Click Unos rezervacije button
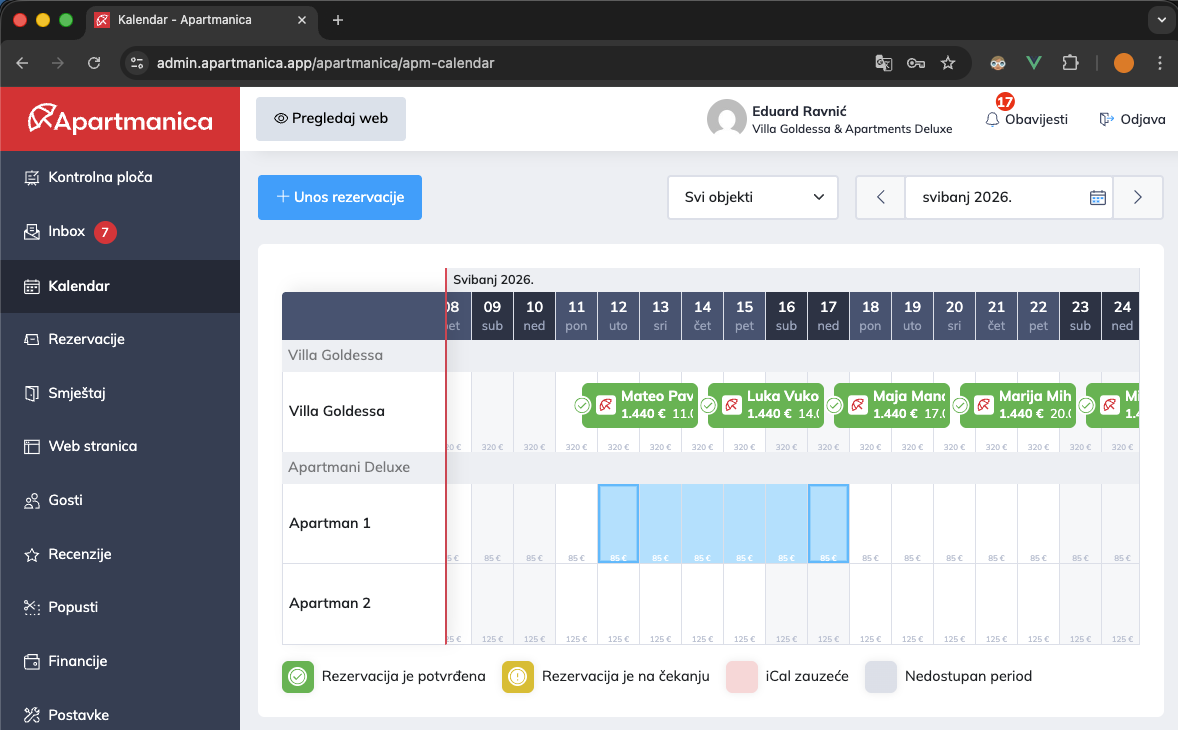 (x=340, y=198)
